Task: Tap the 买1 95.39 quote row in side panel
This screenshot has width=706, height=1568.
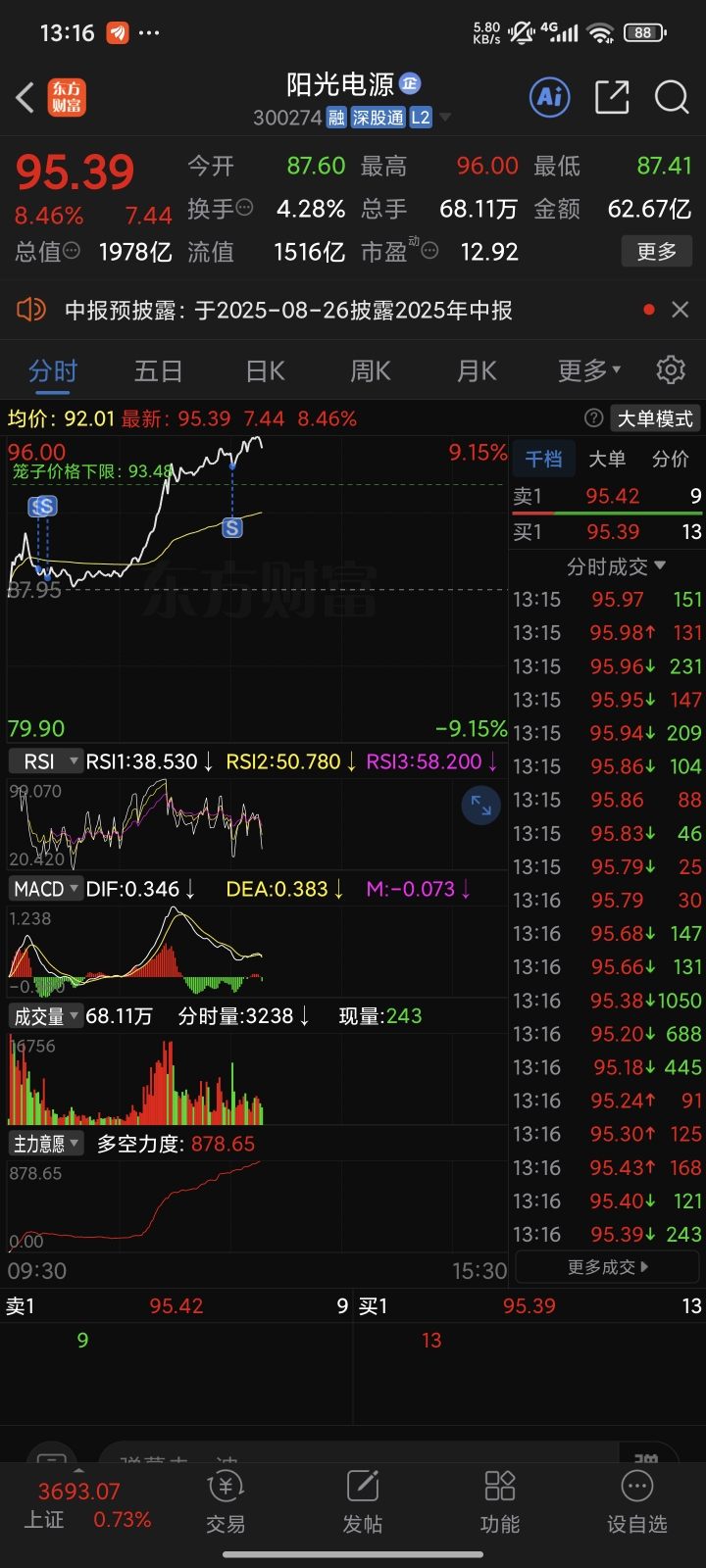Action: [x=608, y=531]
